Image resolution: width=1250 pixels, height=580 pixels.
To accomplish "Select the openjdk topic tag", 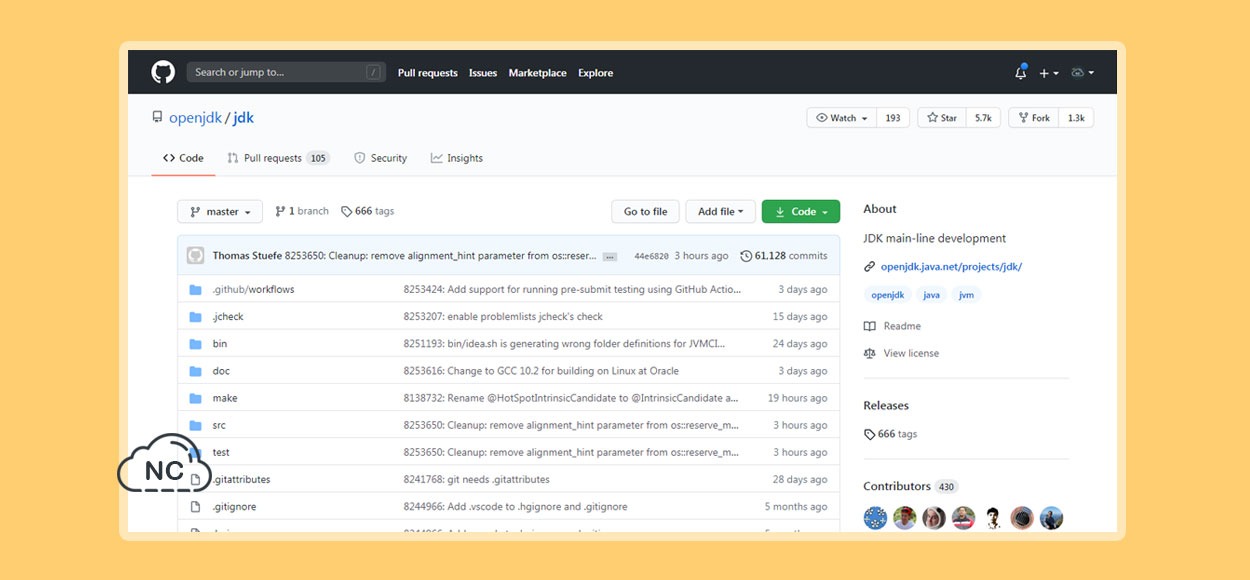I will pos(887,295).
